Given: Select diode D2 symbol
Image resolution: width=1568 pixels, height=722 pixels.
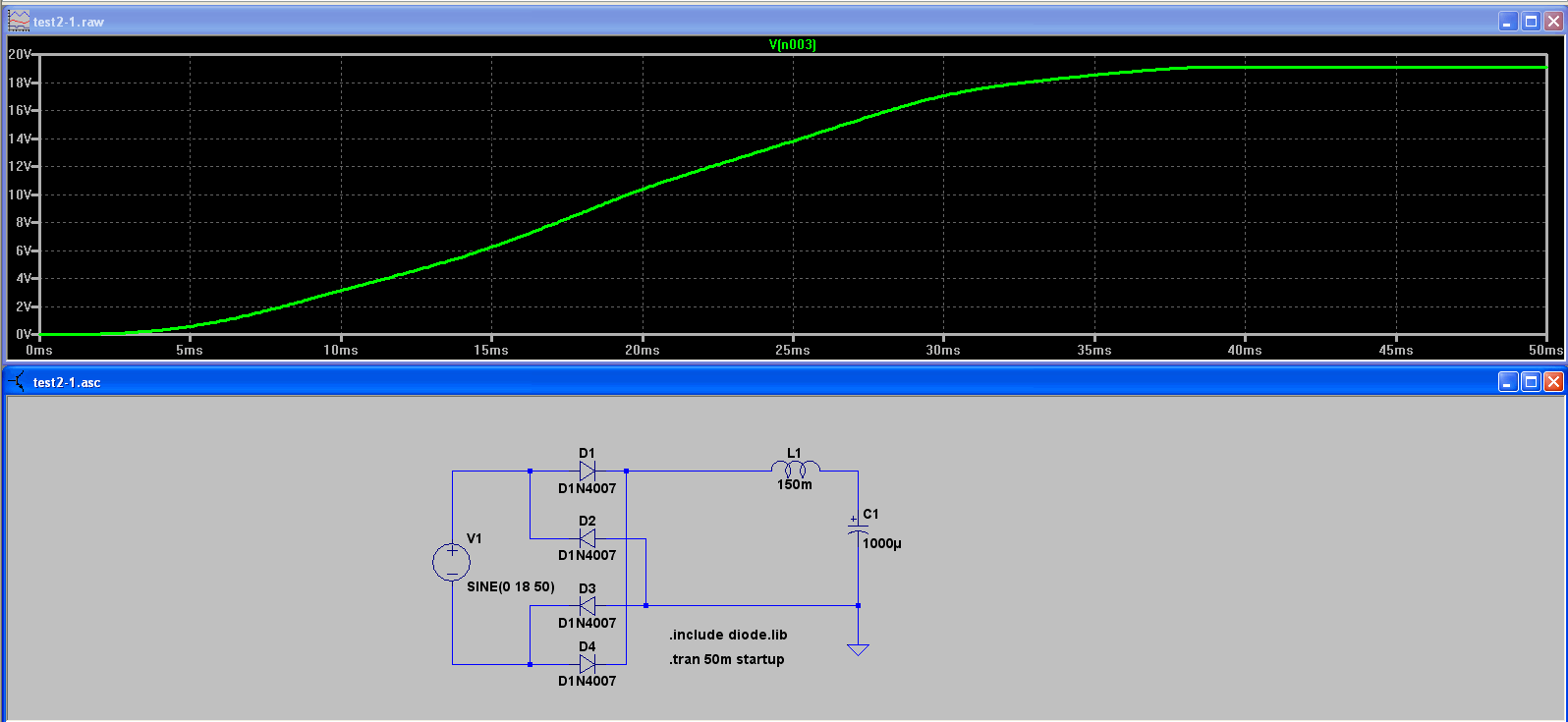Looking at the screenshot, I should pyautogui.click(x=588, y=538).
